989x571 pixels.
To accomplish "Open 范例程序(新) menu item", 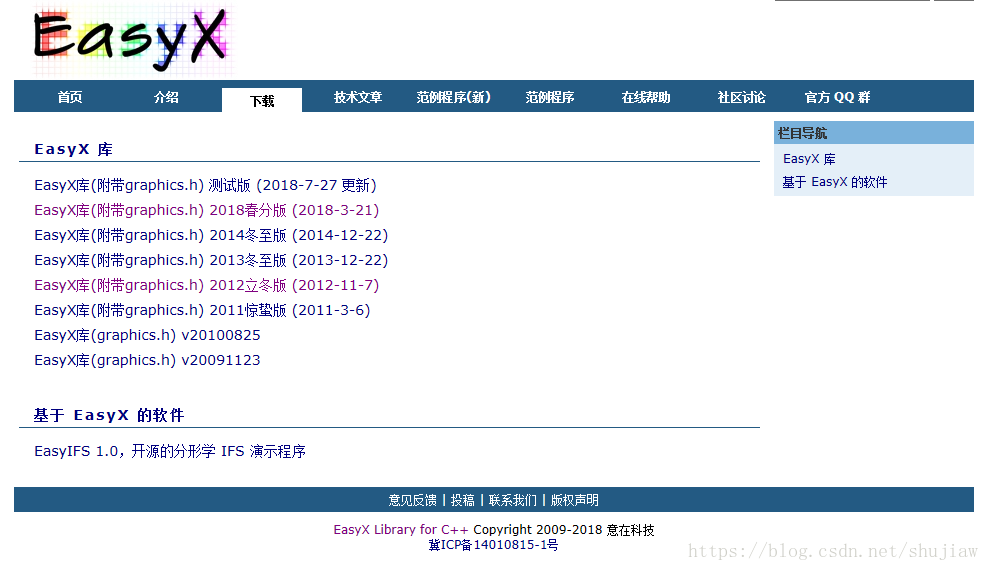I will pos(454,97).
